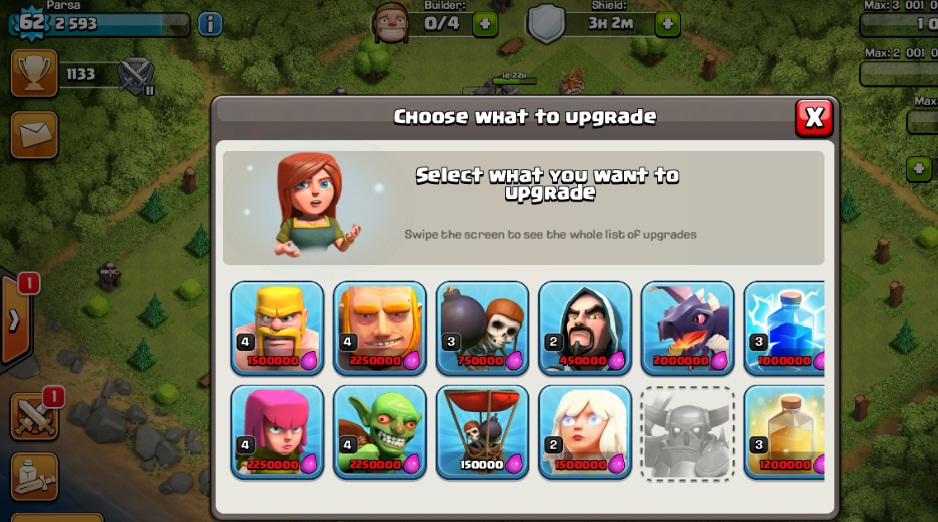
Task: Pick the Wizard upgrade card
Action: click(584, 328)
